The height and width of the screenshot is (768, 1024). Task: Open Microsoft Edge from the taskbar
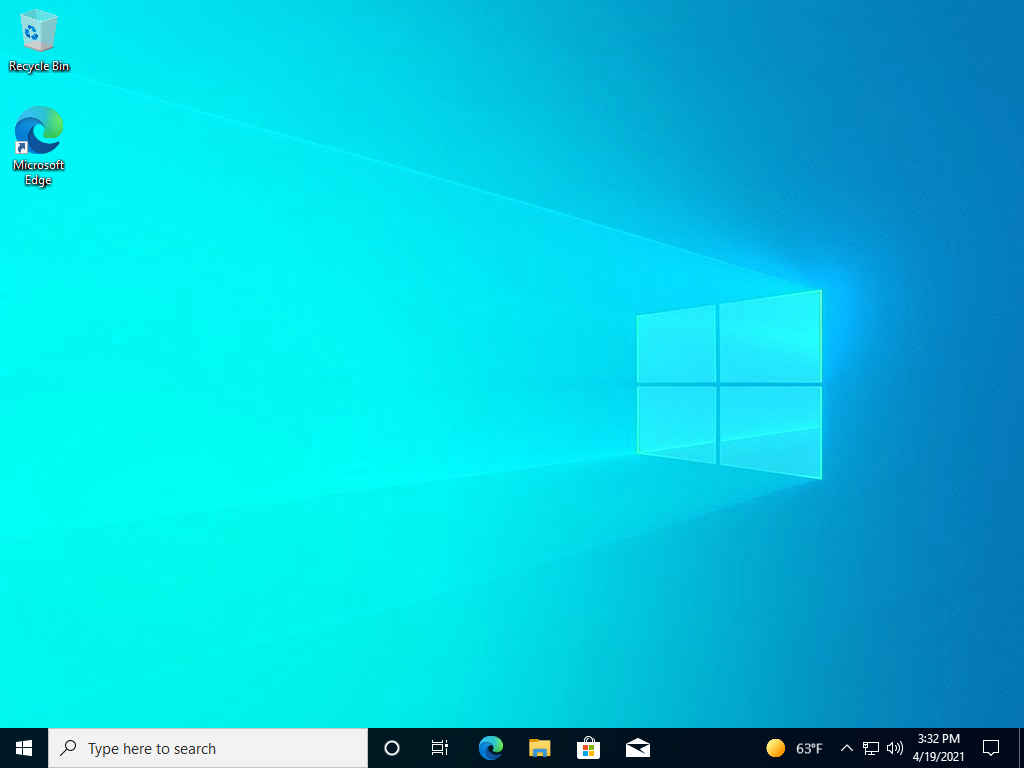[490, 747]
